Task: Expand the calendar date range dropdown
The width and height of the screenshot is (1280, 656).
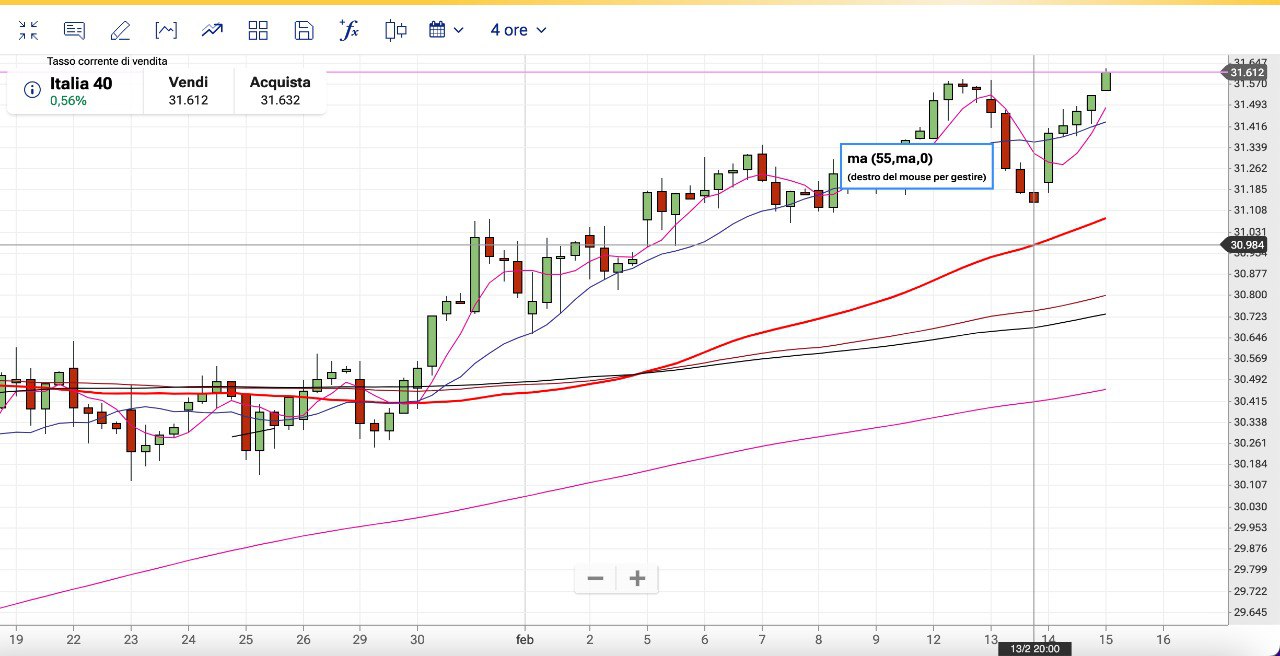Action: tap(446, 30)
